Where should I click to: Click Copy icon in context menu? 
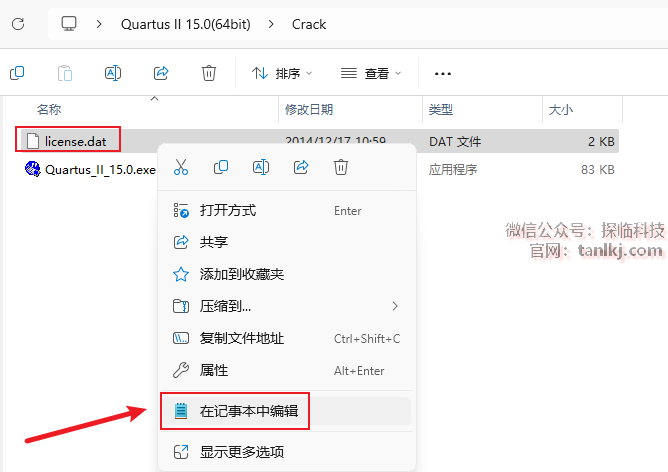[221, 167]
